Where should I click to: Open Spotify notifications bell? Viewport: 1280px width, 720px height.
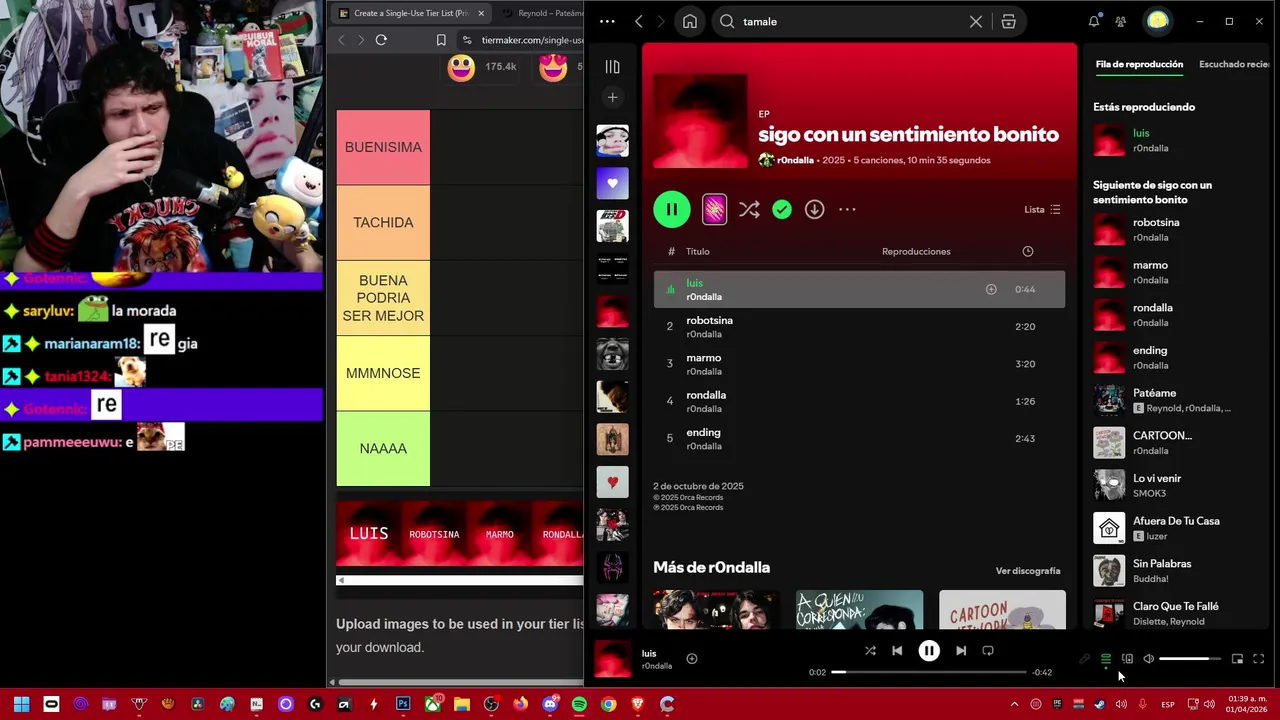1094,21
